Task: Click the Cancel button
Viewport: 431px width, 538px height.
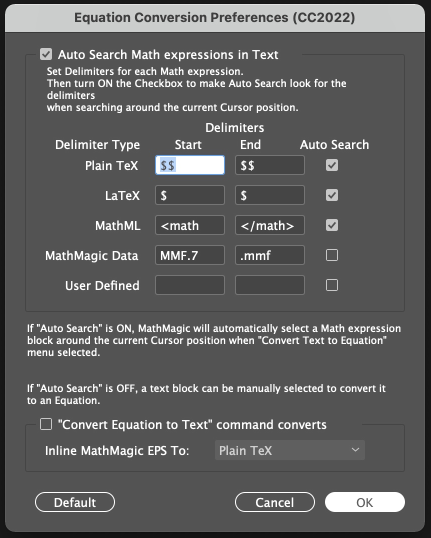Action: 275,502
